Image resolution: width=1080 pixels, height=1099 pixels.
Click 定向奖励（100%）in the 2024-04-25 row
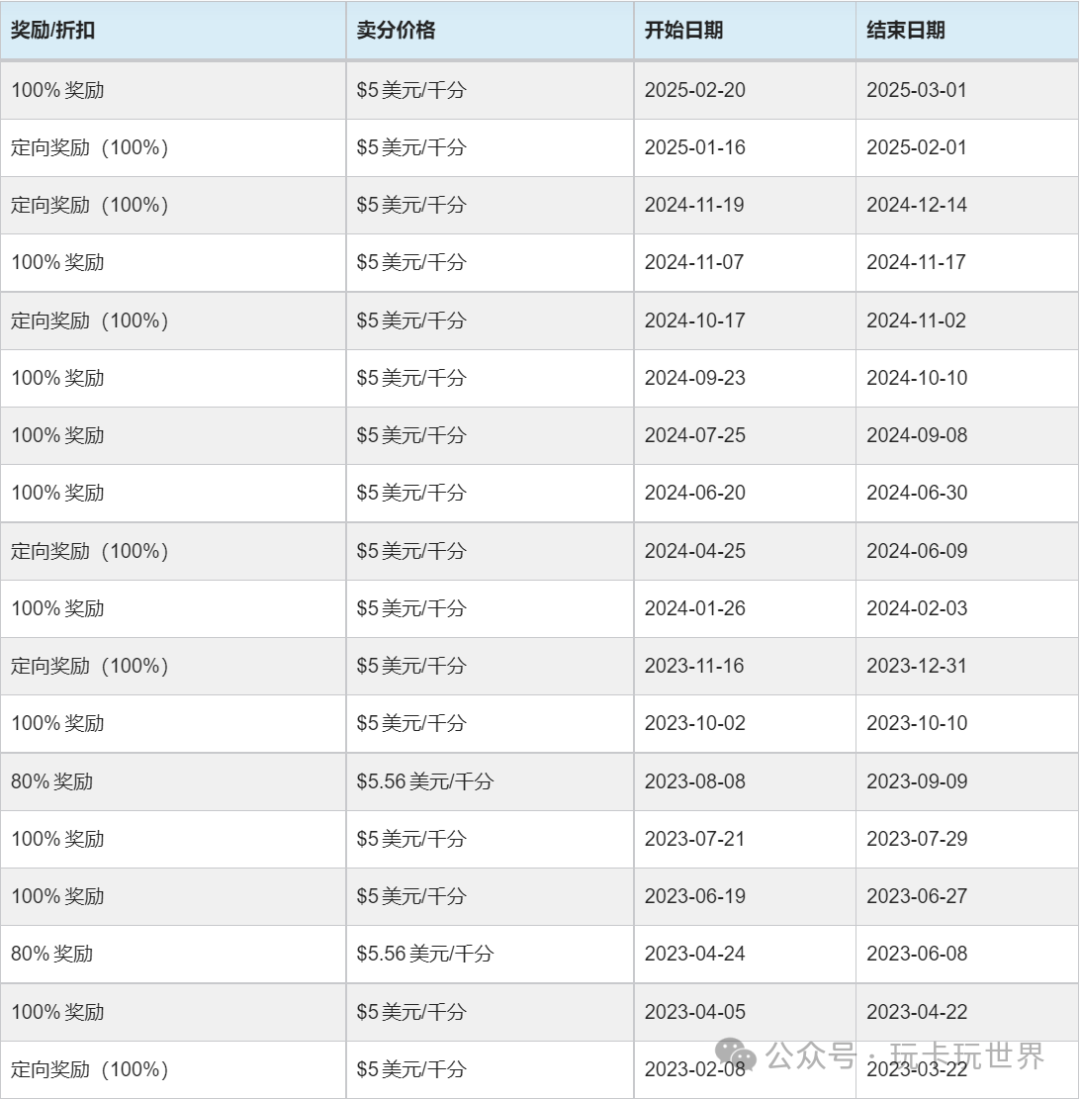point(90,552)
